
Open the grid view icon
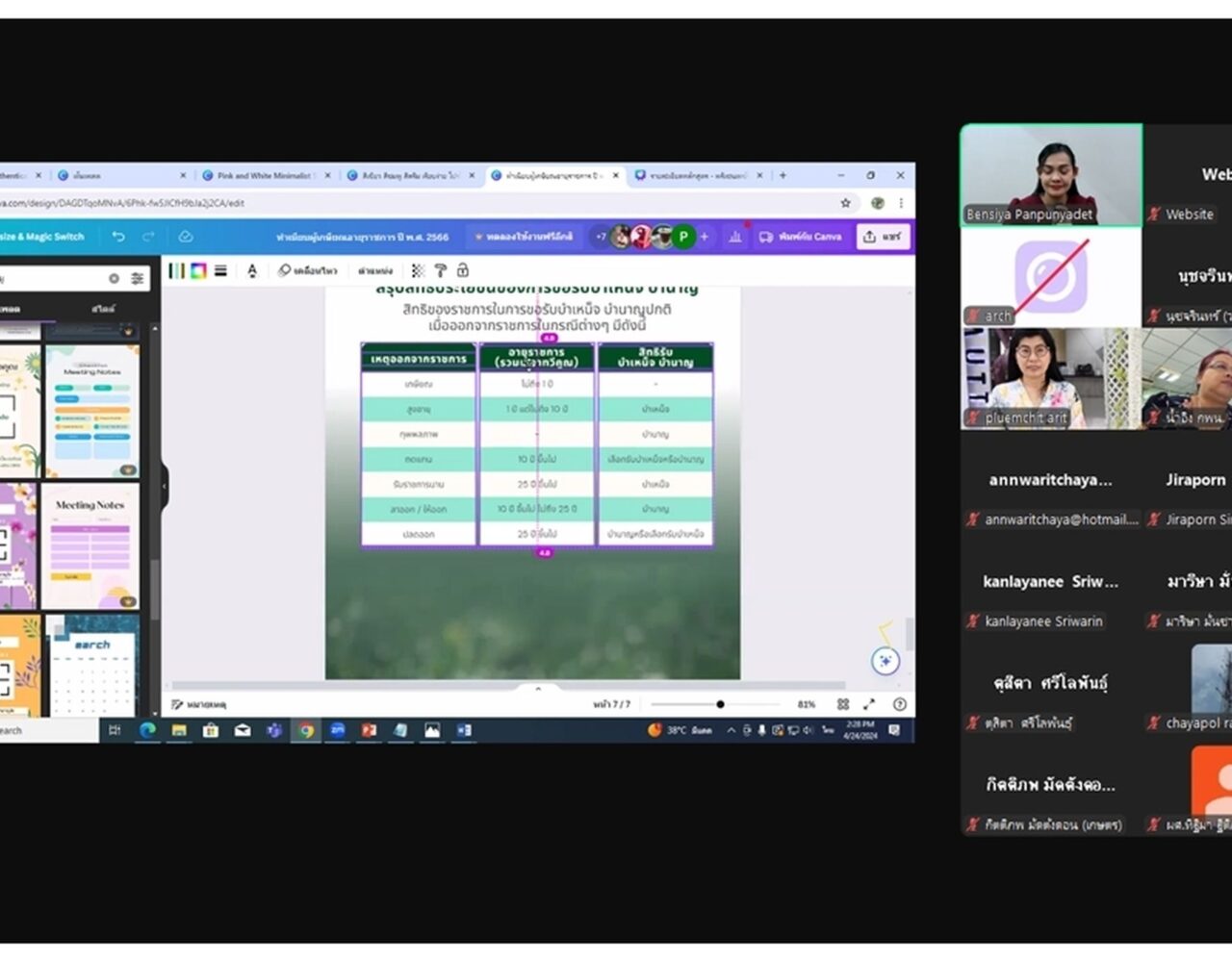click(x=843, y=704)
